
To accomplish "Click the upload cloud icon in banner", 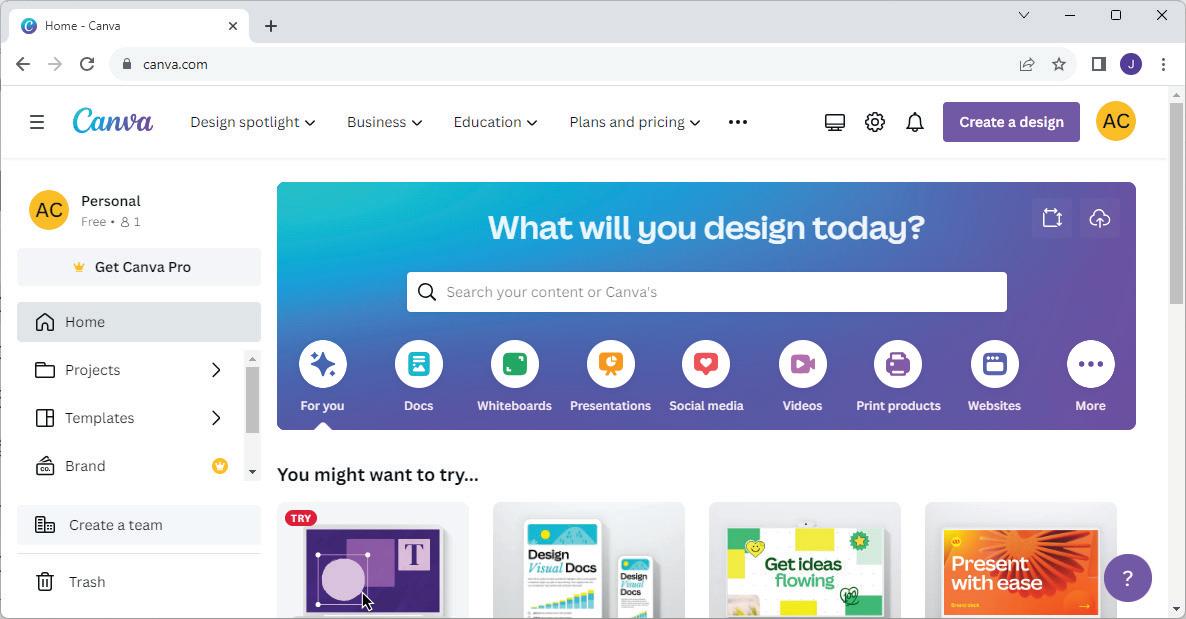I will (x=1100, y=218).
